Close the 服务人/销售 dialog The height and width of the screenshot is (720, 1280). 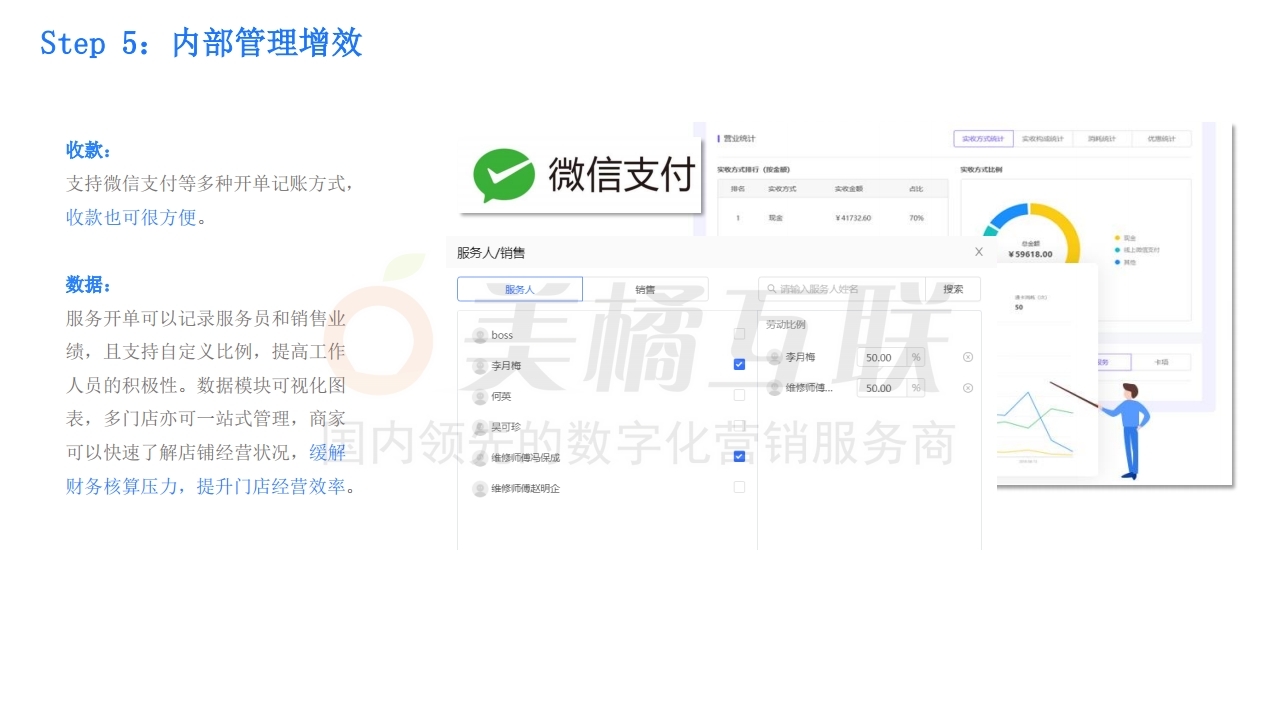click(979, 252)
